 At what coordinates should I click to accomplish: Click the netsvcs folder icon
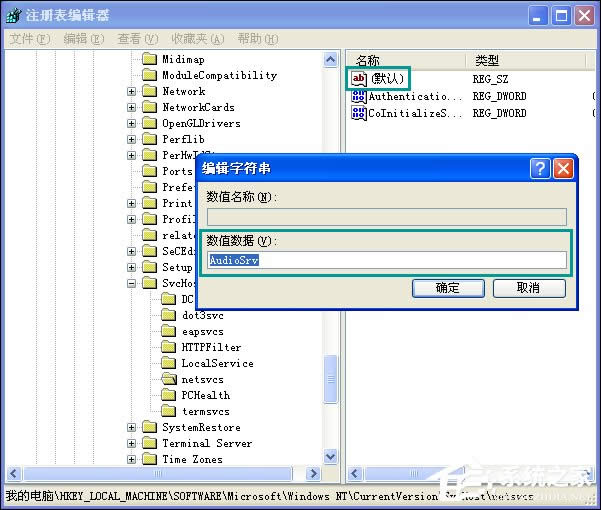pos(168,380)
